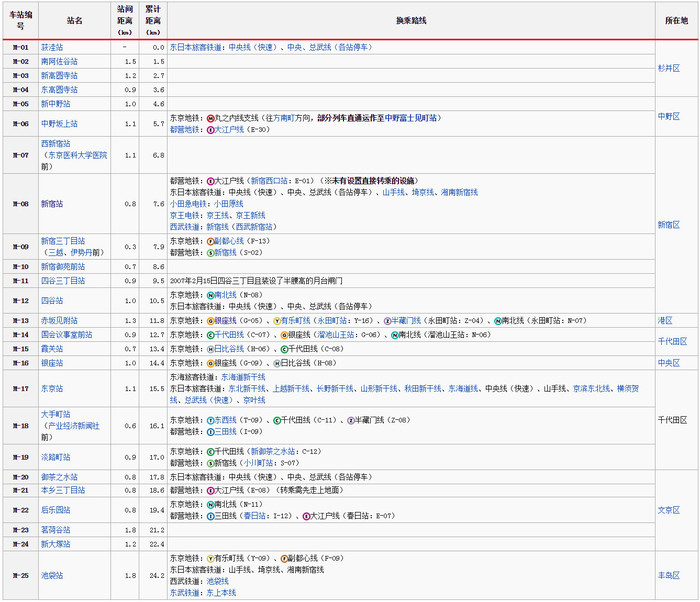Open the 丰岛区 district link
The width and height of the screenshot is (700, 602).
point(668,576)
